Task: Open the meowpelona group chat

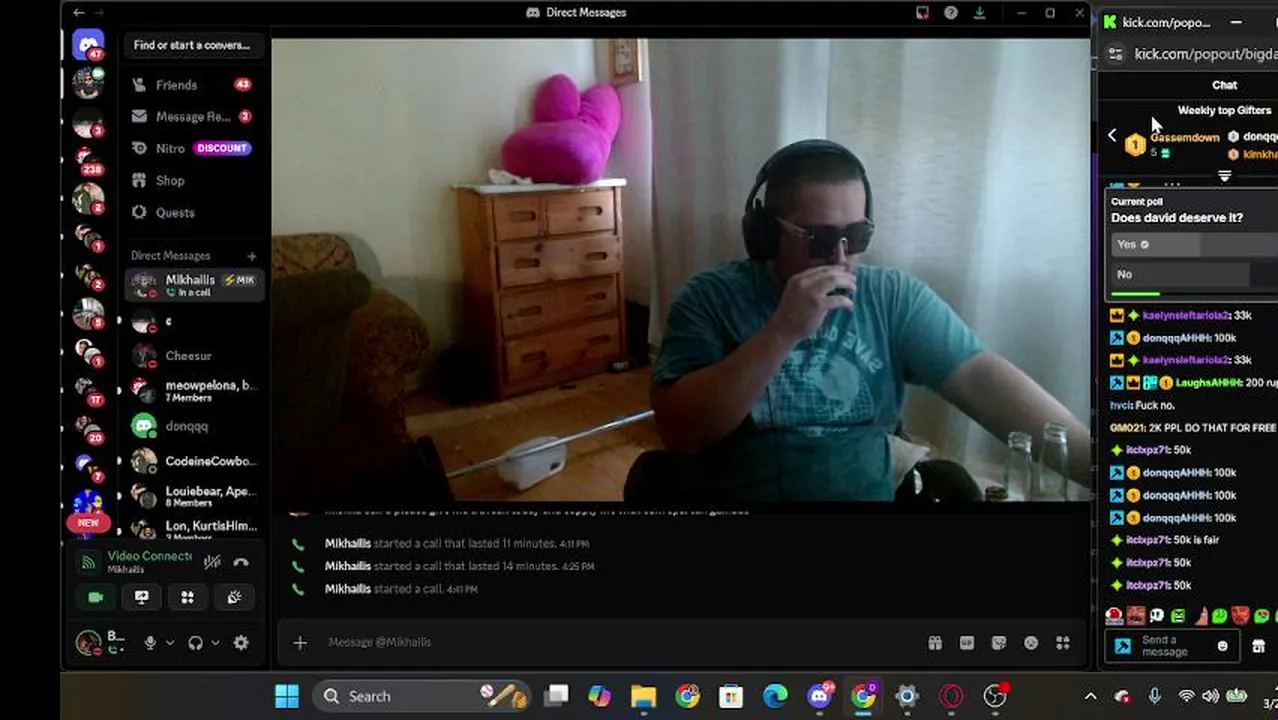Action: pyautogui.click(x=194, y=390)
